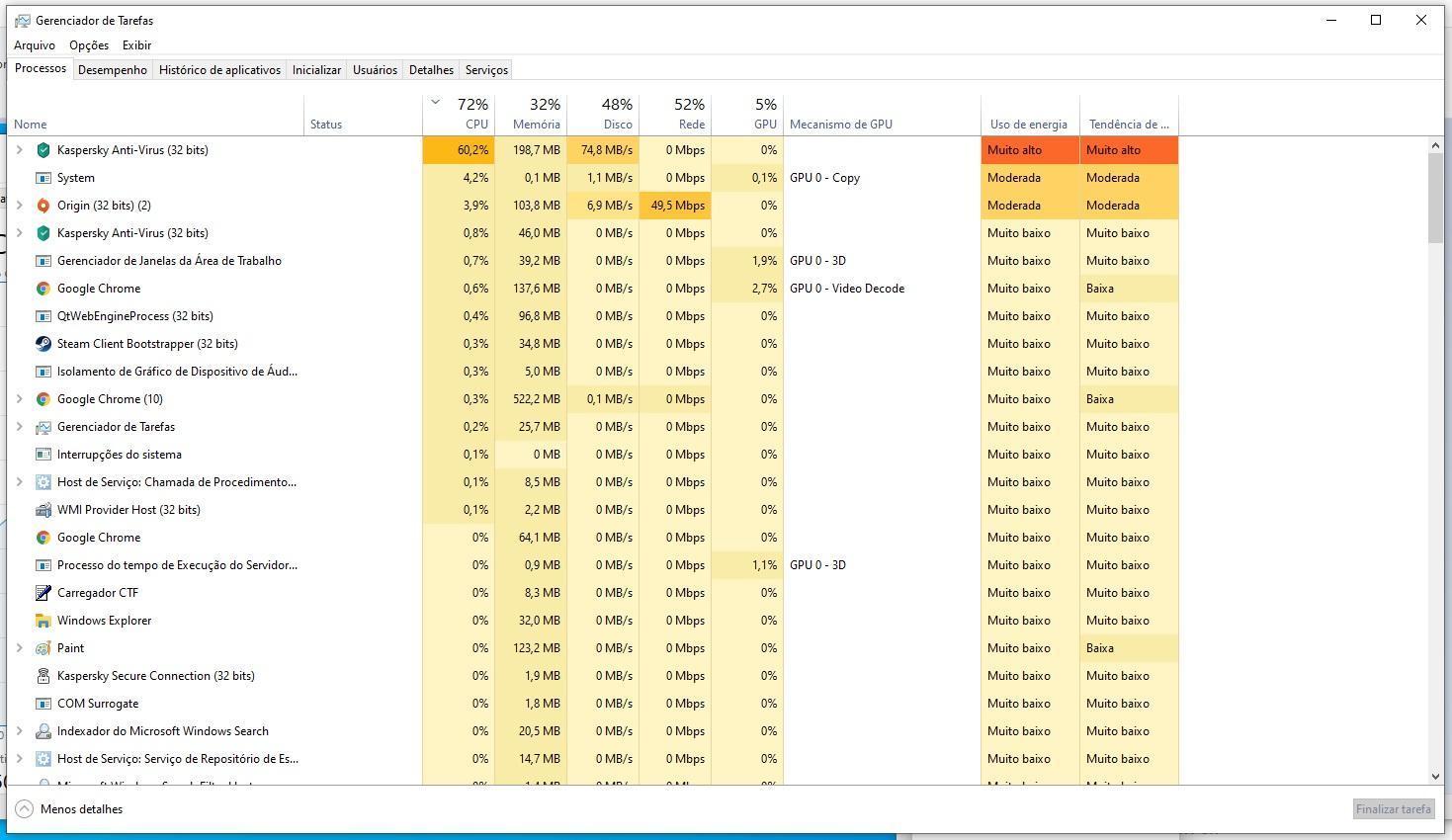Sort by the CPU column header
This screenshot has height=840, width=1452.
459,115
